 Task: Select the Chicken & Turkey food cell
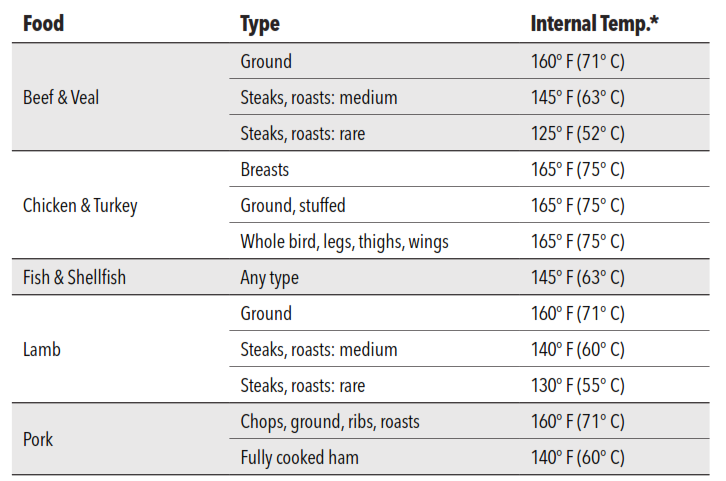[80, 206]
